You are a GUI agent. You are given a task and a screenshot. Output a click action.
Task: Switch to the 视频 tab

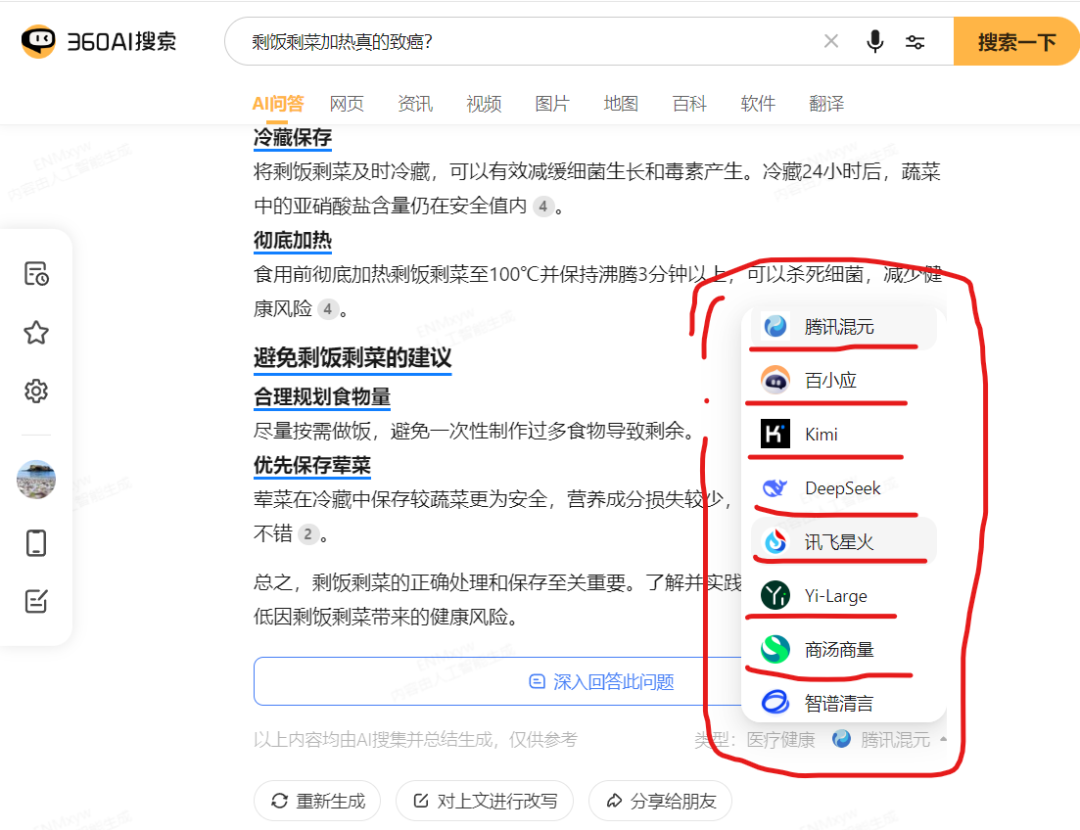(483, 103)
